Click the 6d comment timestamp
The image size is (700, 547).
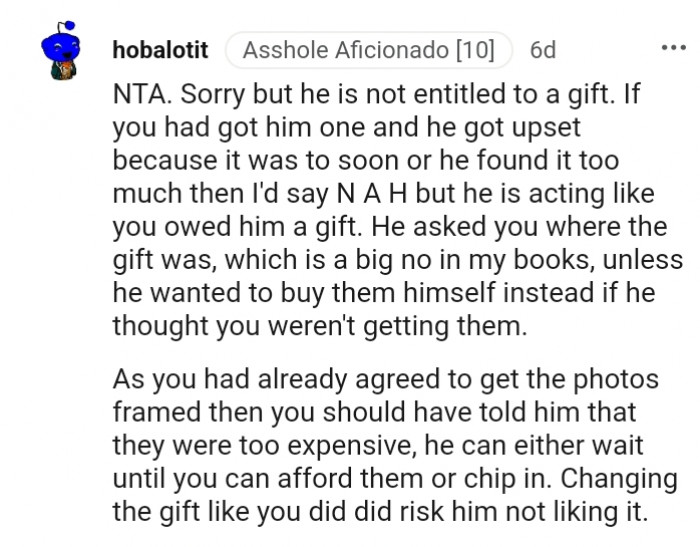tap(543, 49)
